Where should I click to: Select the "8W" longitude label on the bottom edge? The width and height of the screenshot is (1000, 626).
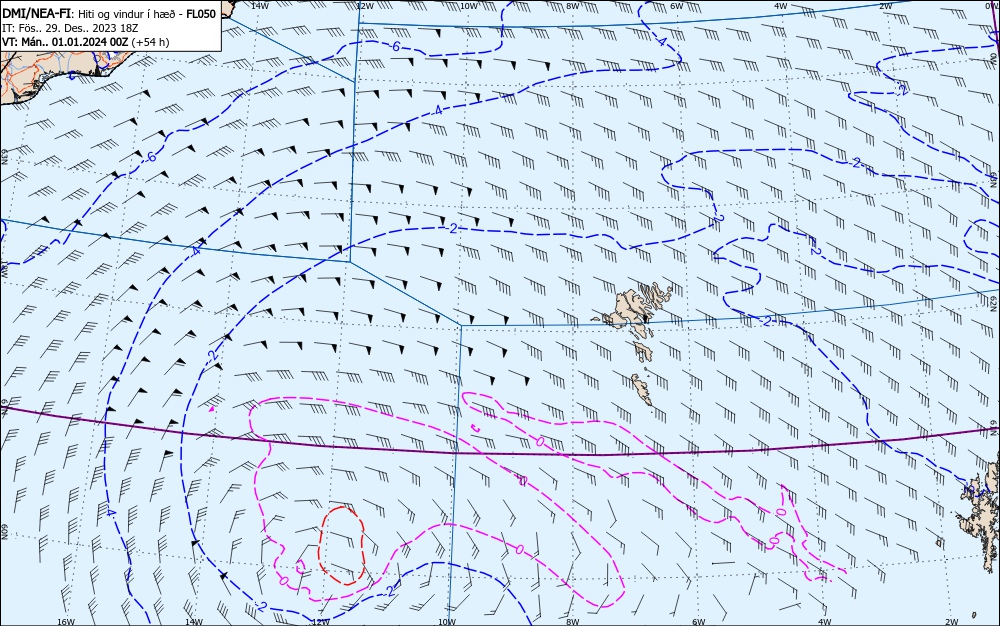pos(572,622)
